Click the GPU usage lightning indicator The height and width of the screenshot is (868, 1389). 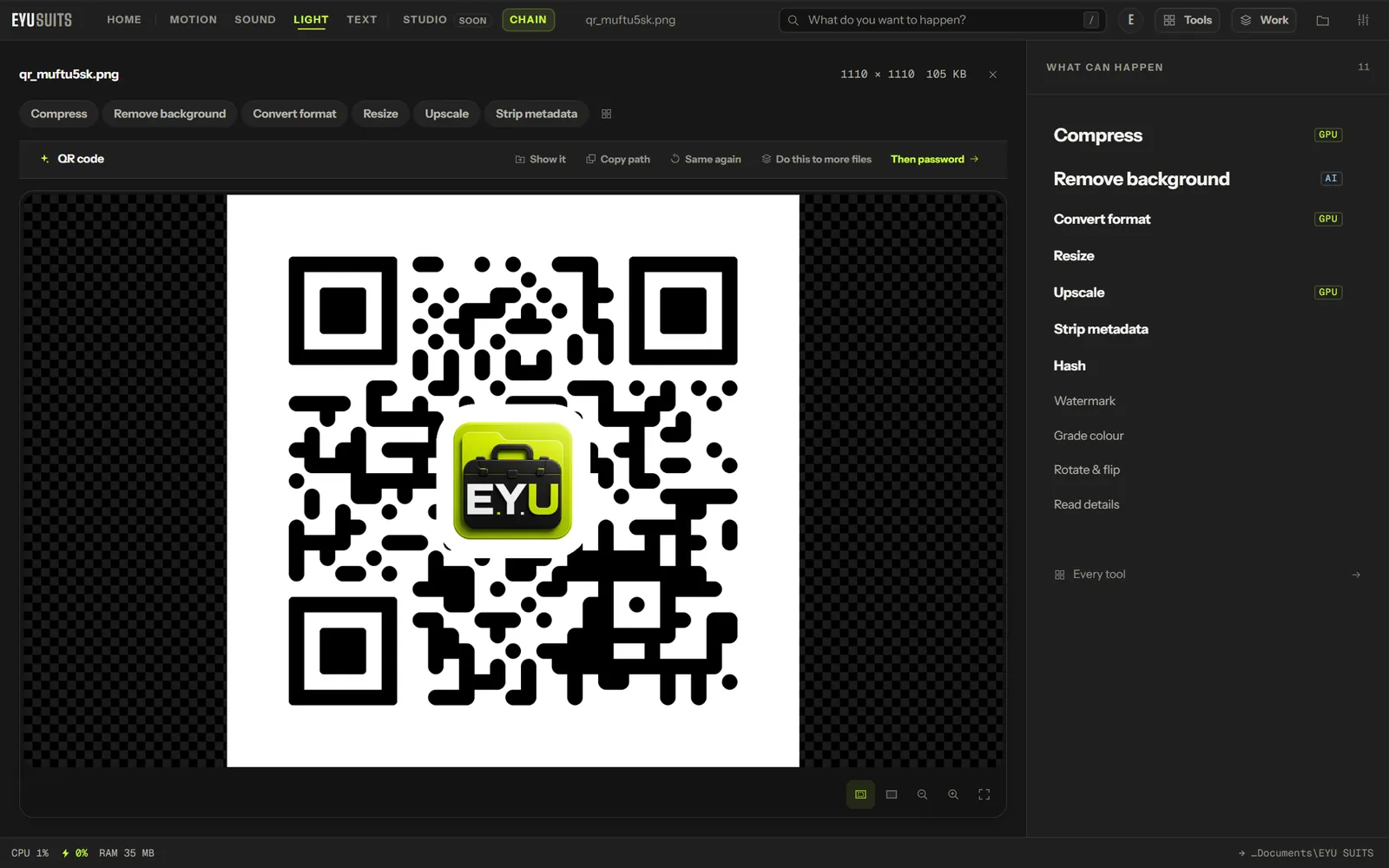tap(75, 853)
